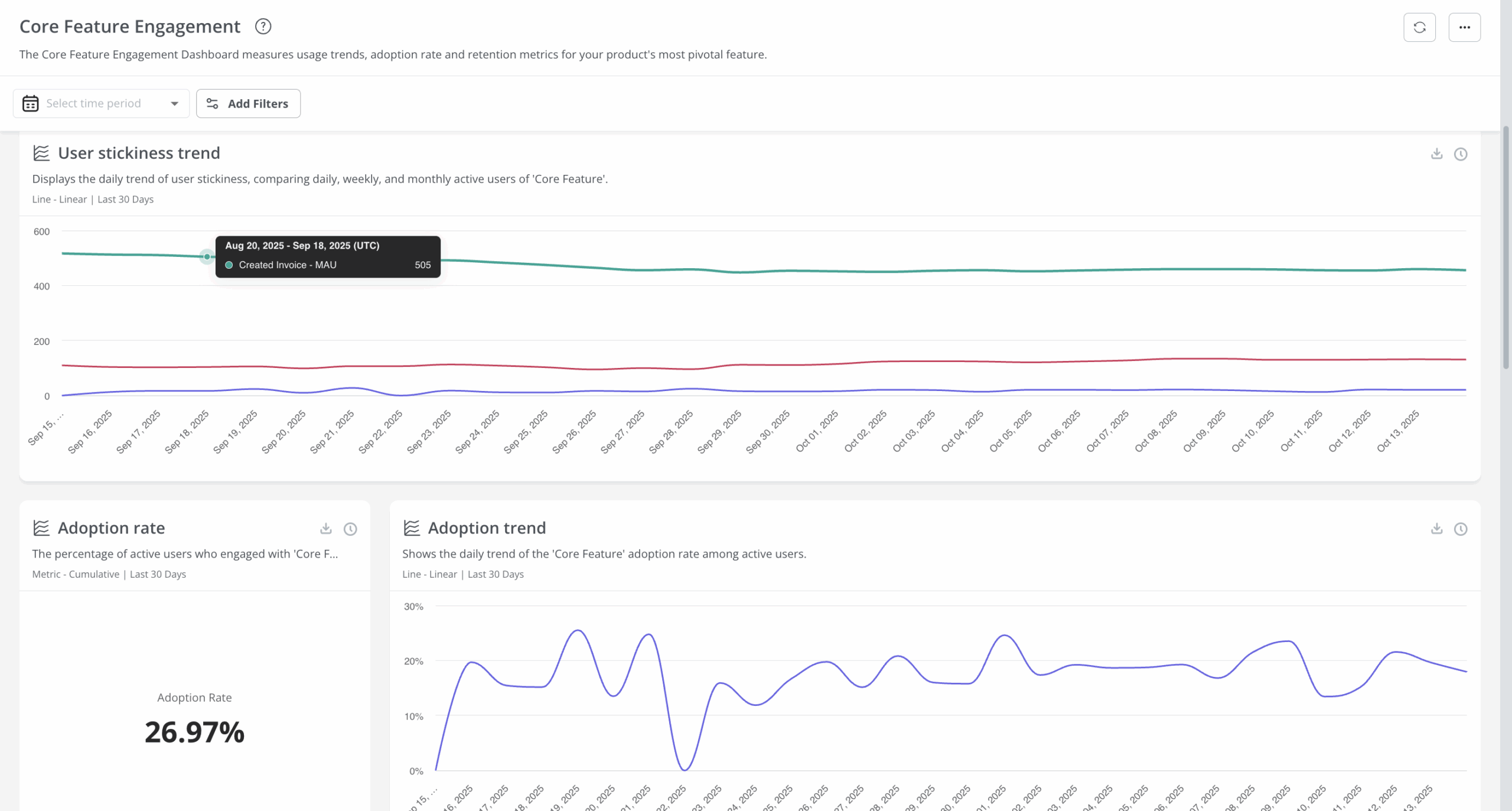
Task: Download the Adoption rate metric
Action: (326, 529)
